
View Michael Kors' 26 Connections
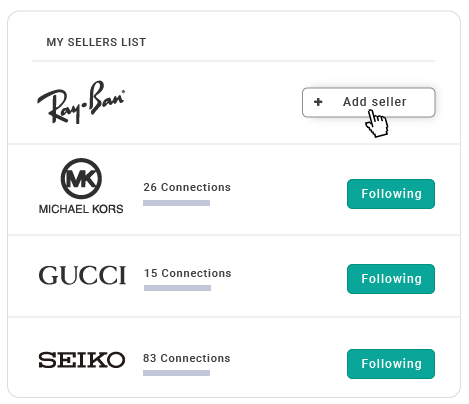click(x=187, y=187)
